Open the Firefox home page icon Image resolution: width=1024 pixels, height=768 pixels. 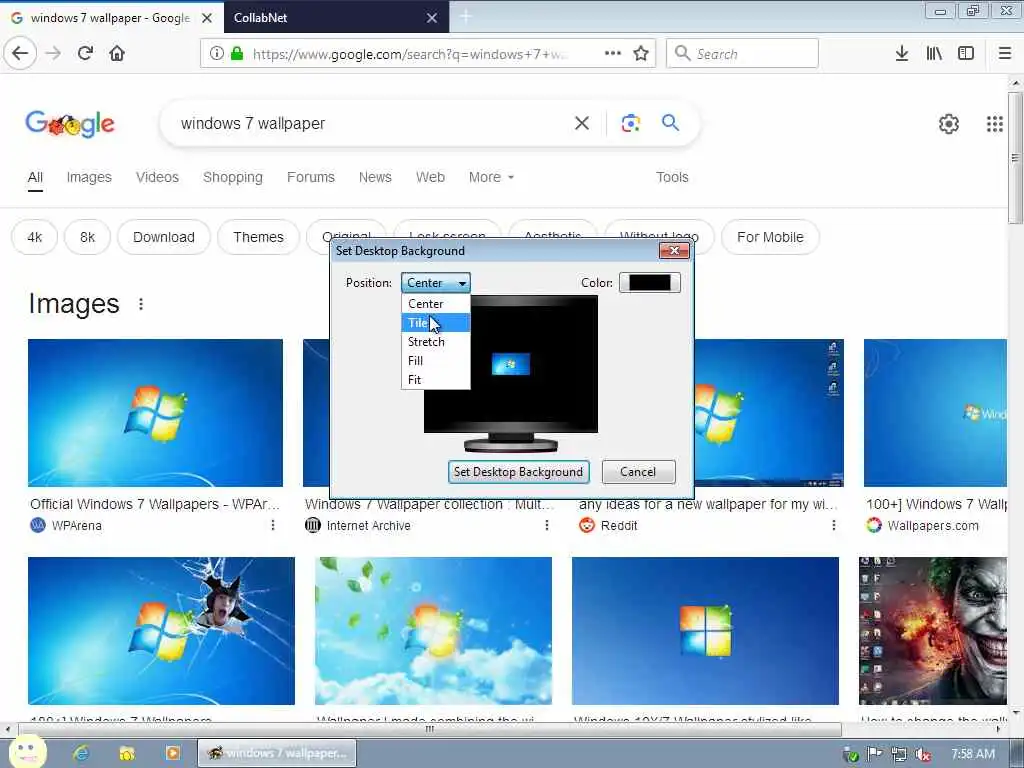tap(117, 53)
